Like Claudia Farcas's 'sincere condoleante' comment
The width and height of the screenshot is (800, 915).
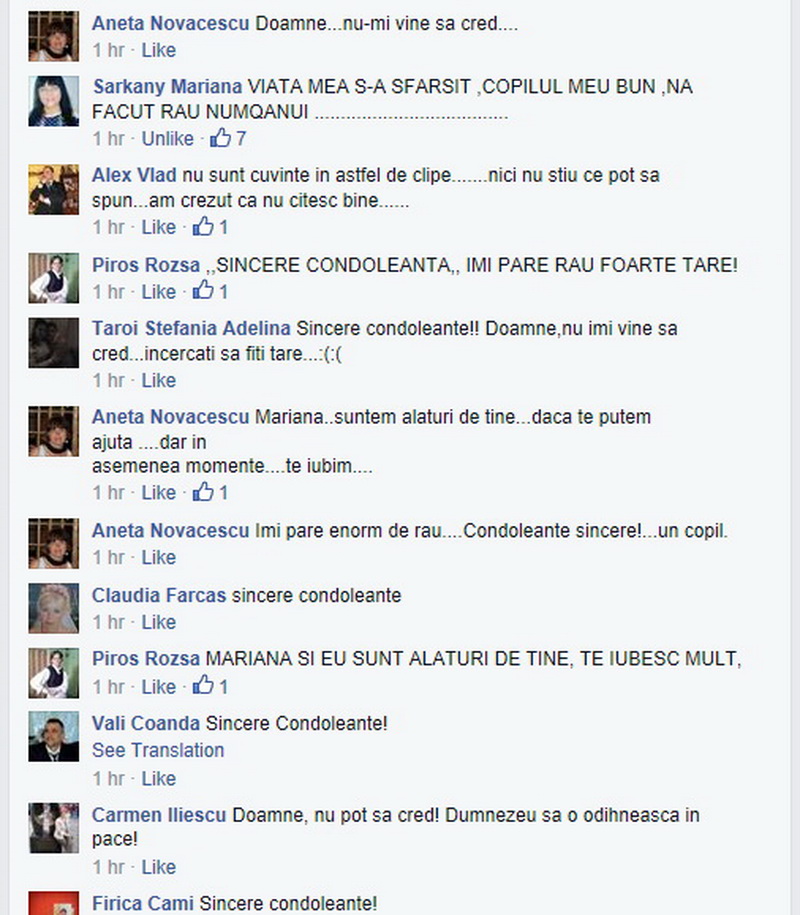pos(159,622)
